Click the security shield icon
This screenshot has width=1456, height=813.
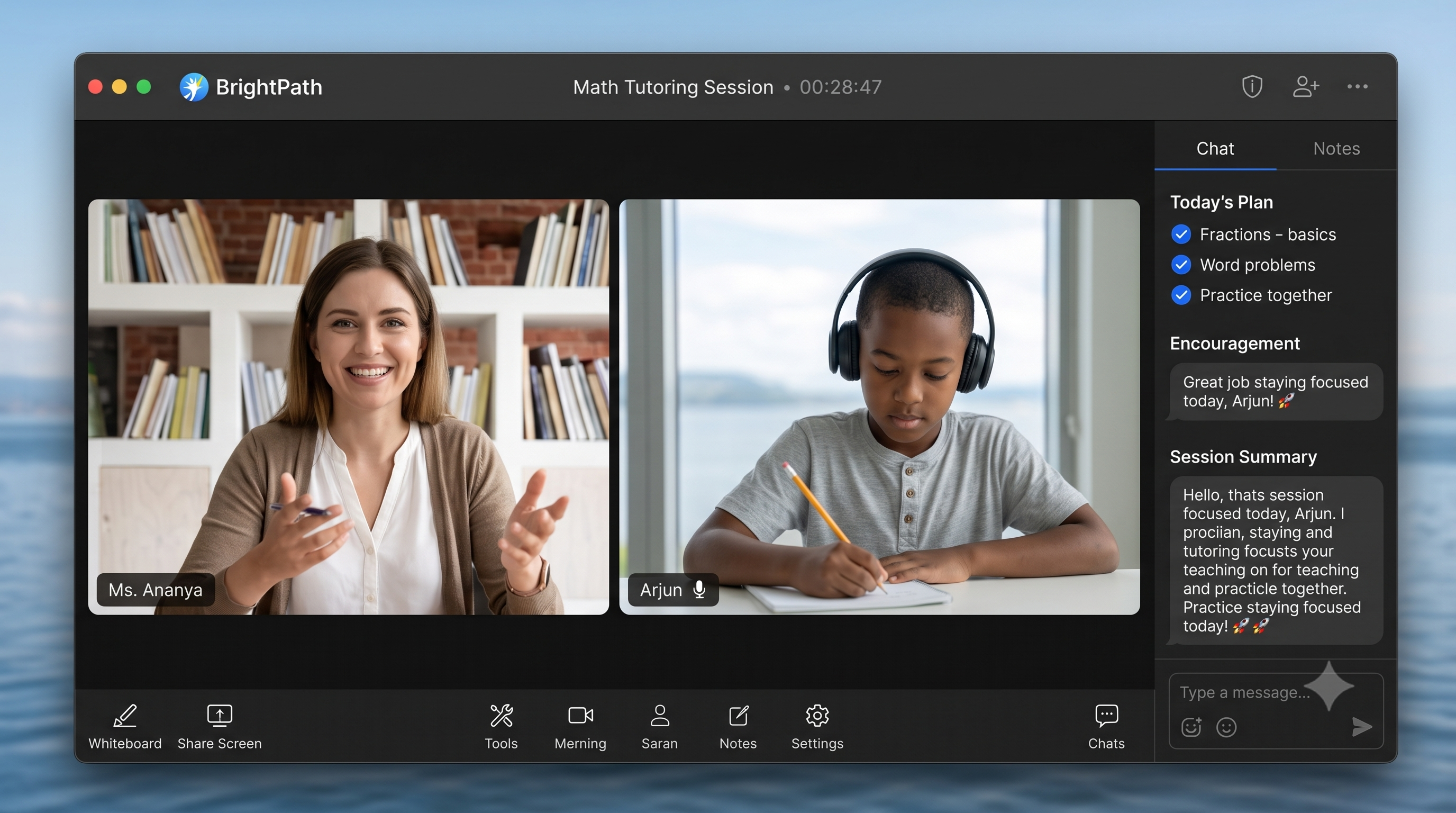click(x=1252, y=86)
